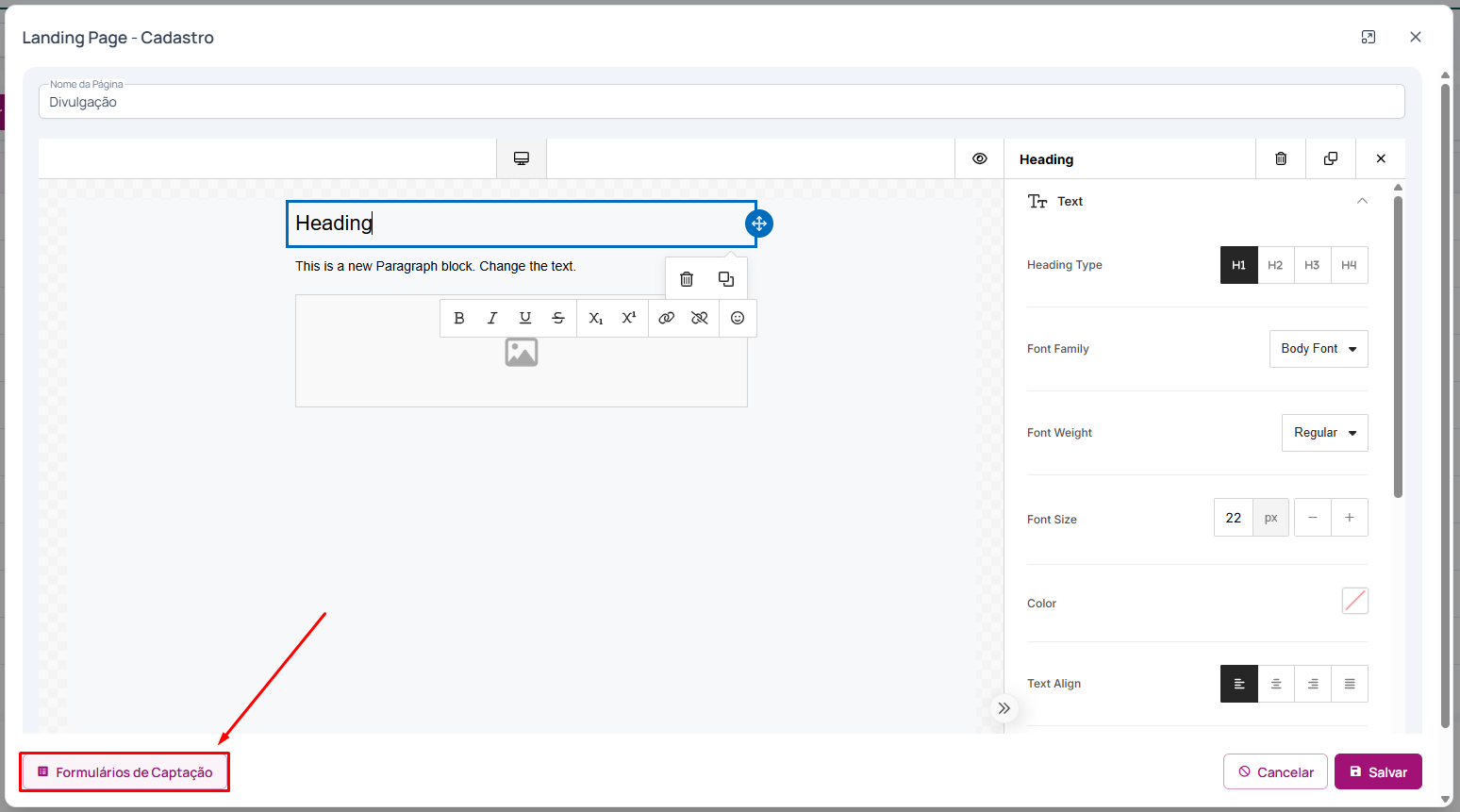Click the desktop device view icon

pyautogui.click(x=522, y=158)
